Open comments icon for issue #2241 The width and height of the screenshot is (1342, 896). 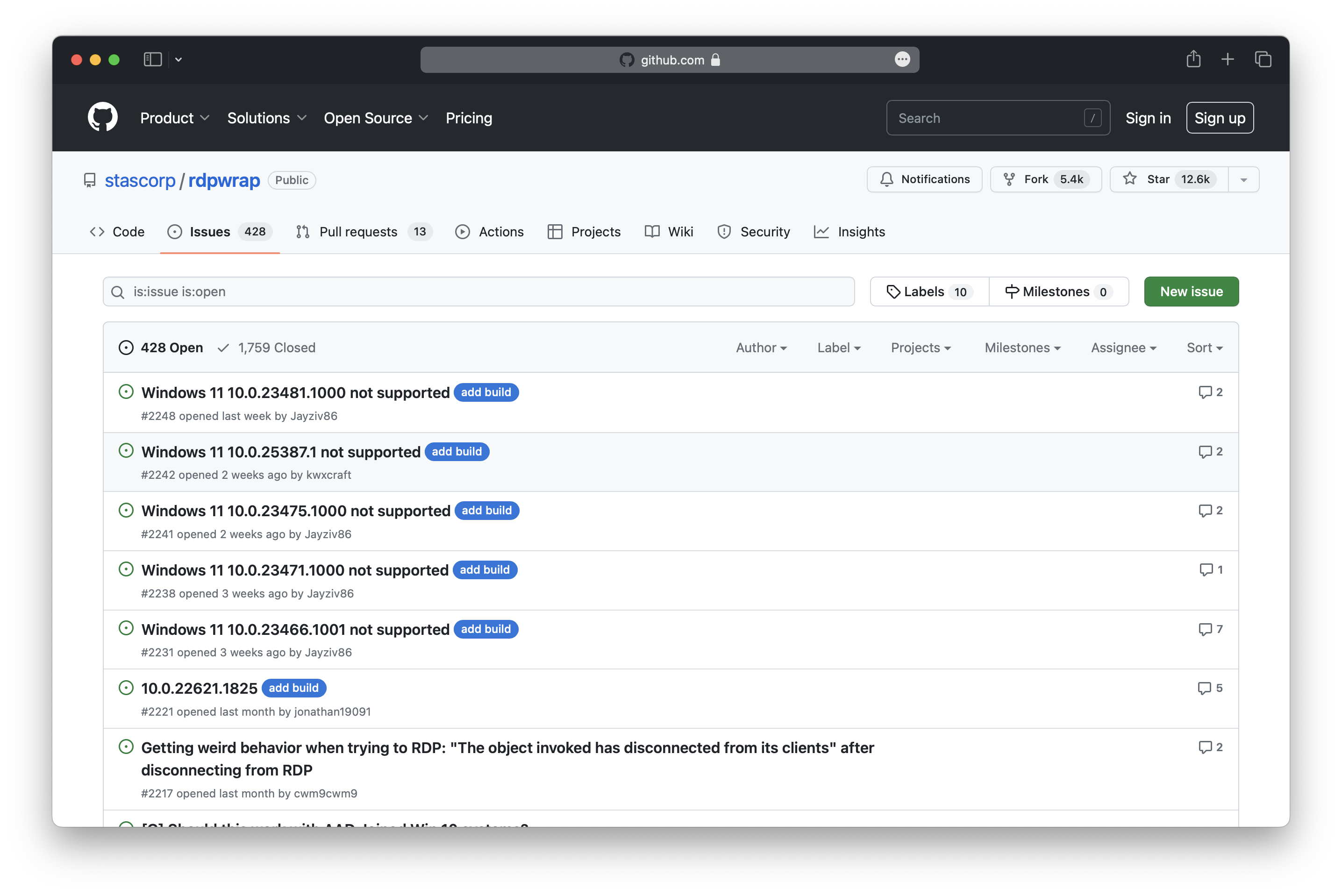coord(1205,511)
